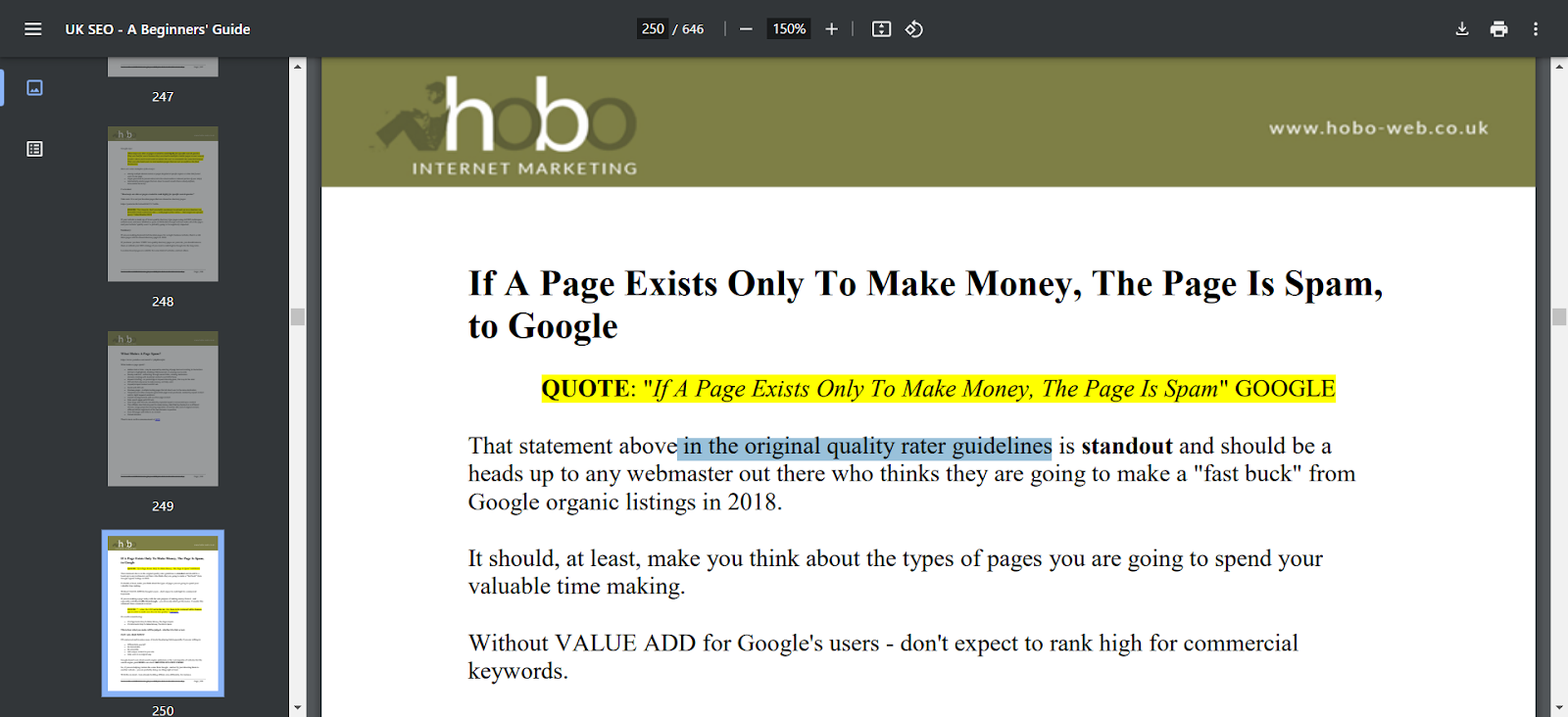Click the '/ 646' total pages text
Viewport: 1568px width, 717px height.
click(688, 29)
